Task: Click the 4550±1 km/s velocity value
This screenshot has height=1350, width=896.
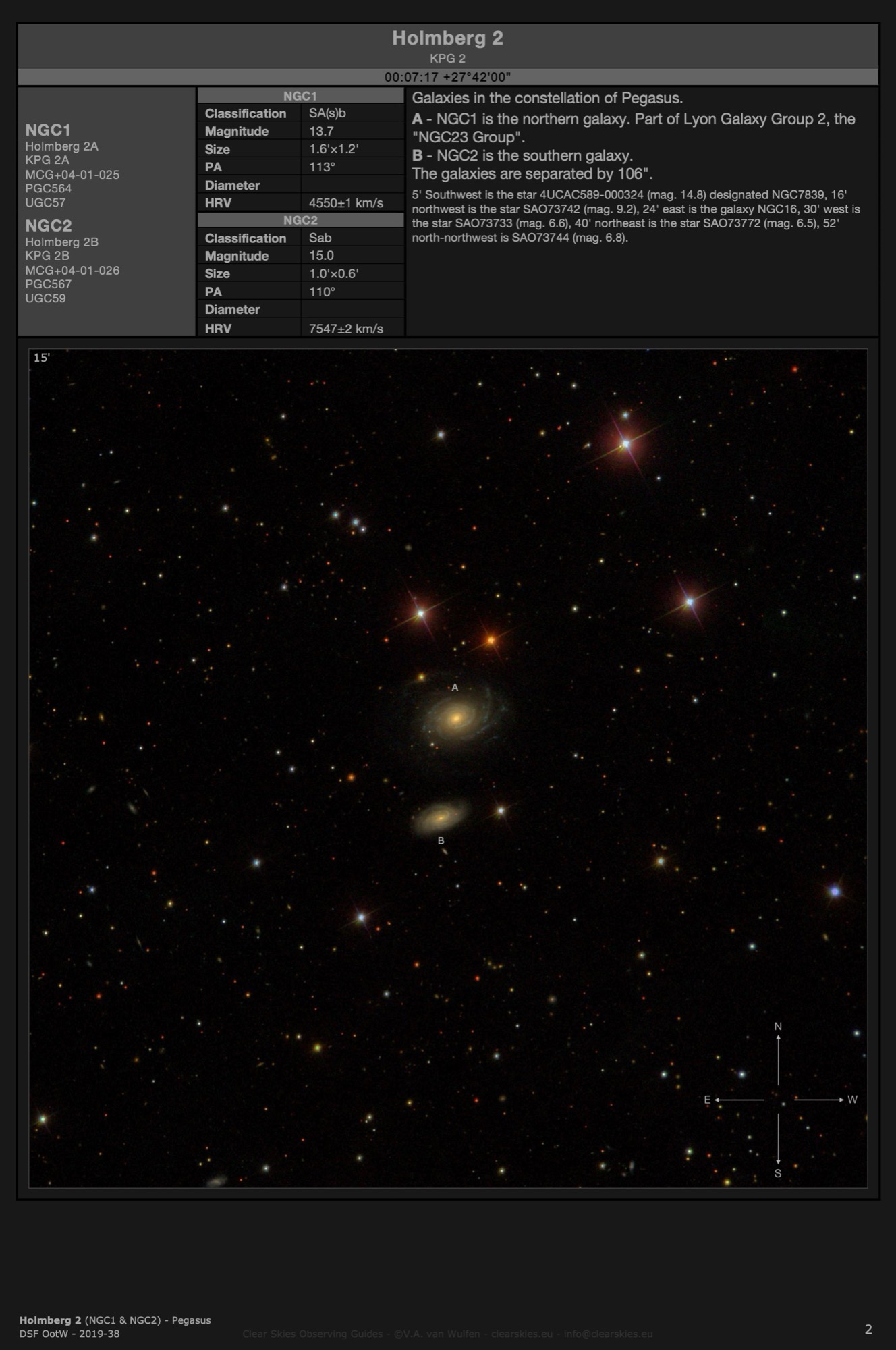Action: tap(345, 203)
